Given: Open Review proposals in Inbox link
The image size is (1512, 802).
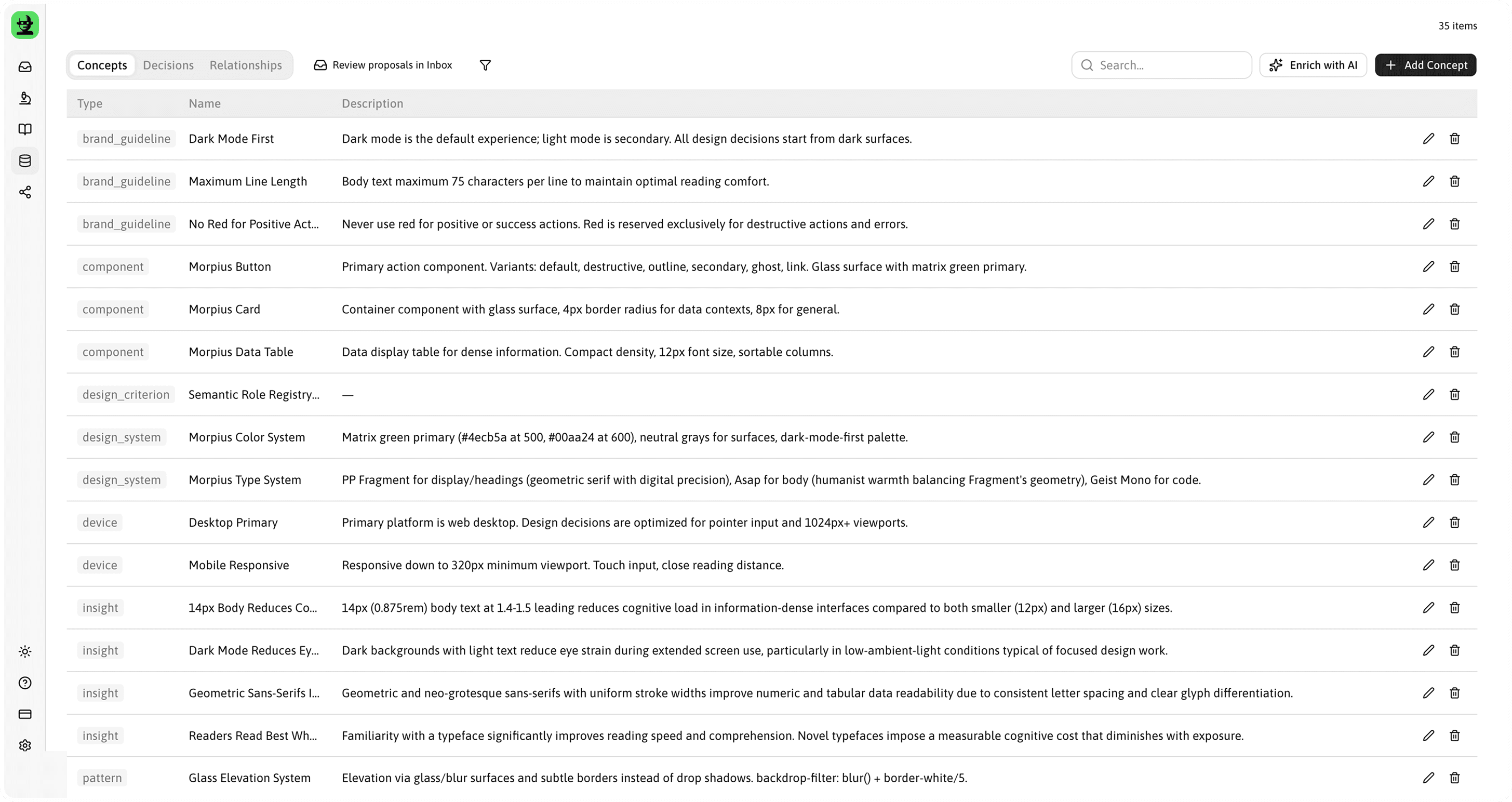Looking at the screenshot, I should (x=383, y=65).
